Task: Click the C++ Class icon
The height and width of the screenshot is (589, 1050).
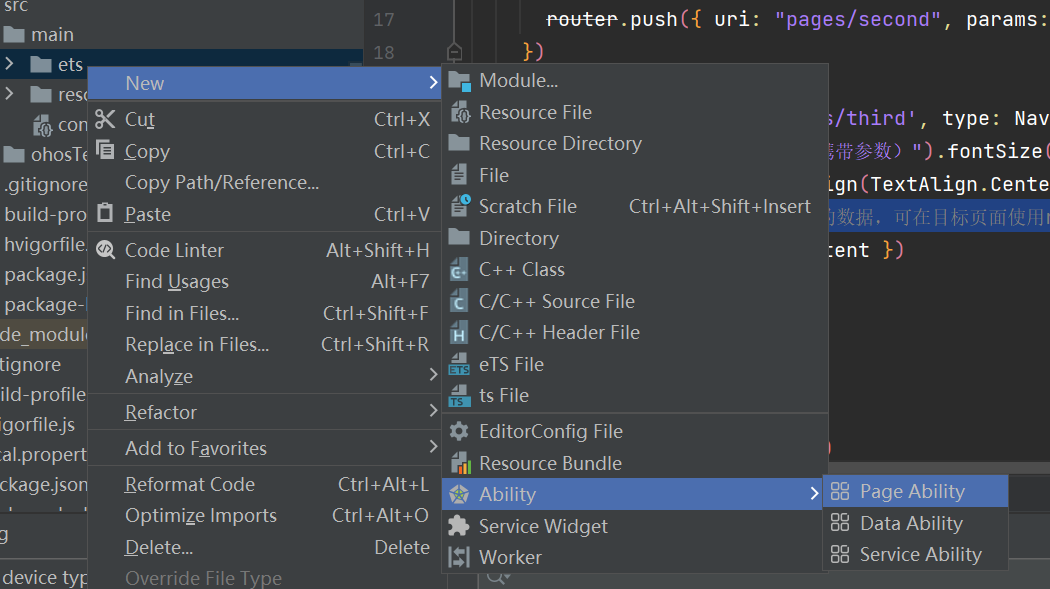Action: click(459, 269)
